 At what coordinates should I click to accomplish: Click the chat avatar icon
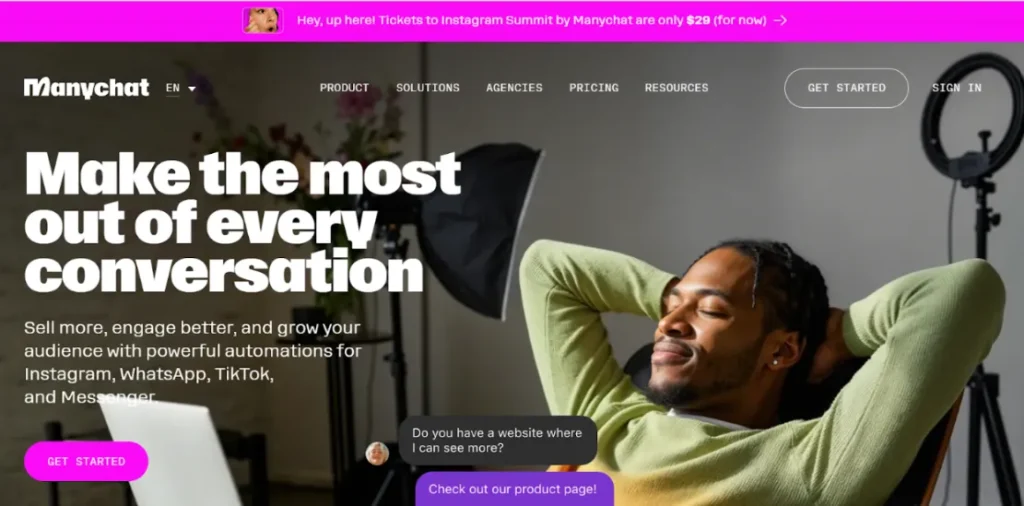pyautogui.click(x=377, y=453)
